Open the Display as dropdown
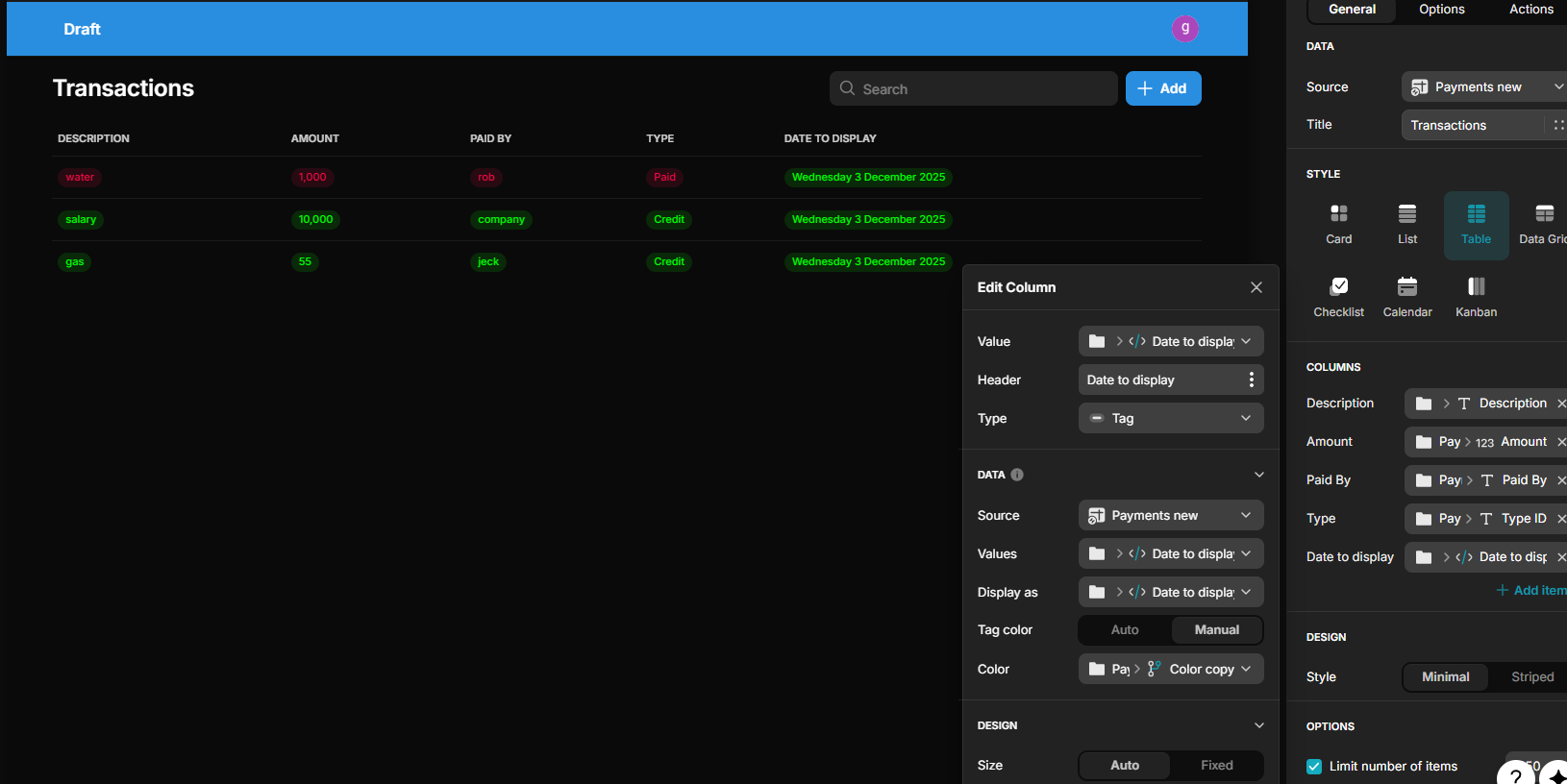 tap(1171, 592)
